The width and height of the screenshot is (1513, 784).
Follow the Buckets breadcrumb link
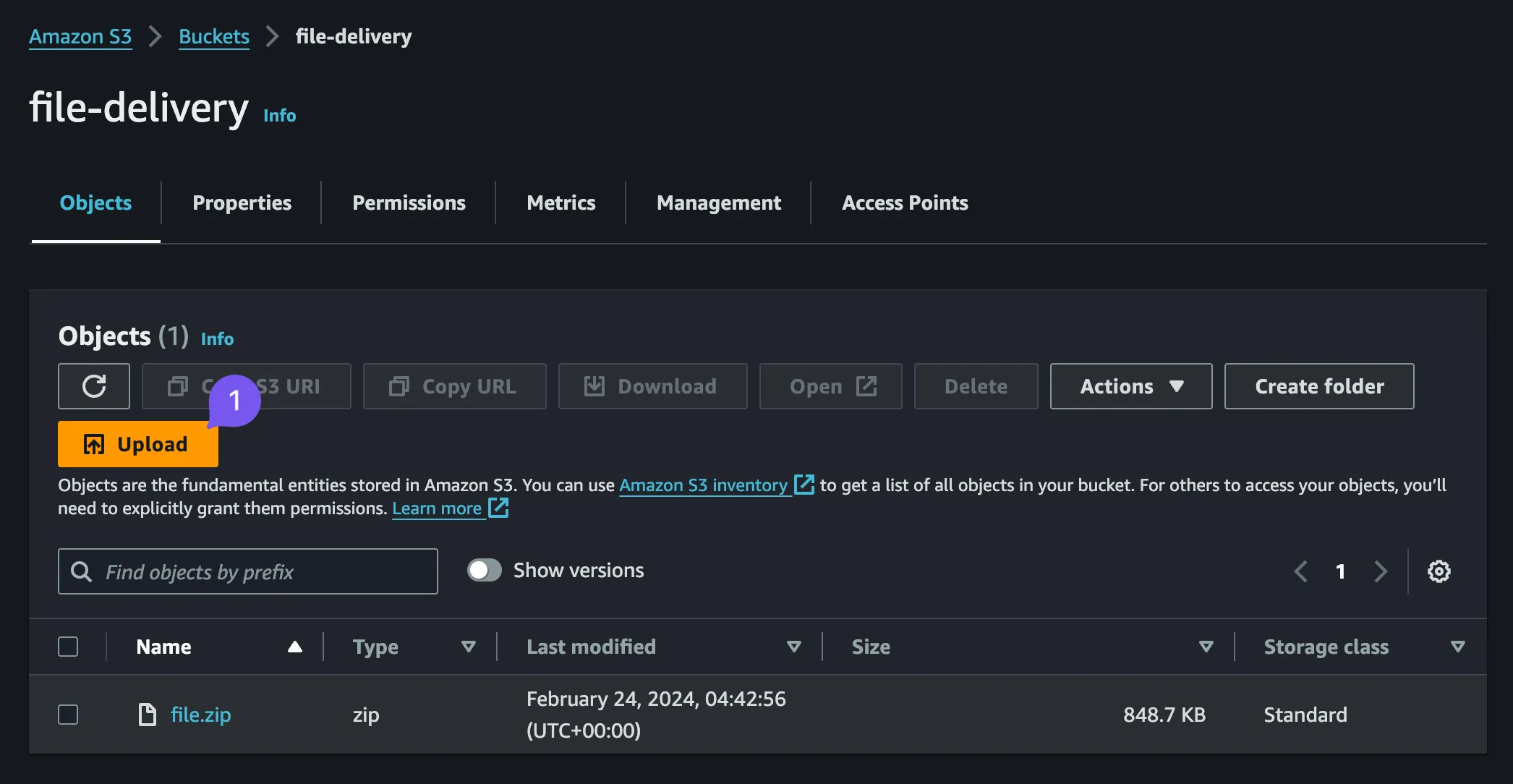click(214, 36)
